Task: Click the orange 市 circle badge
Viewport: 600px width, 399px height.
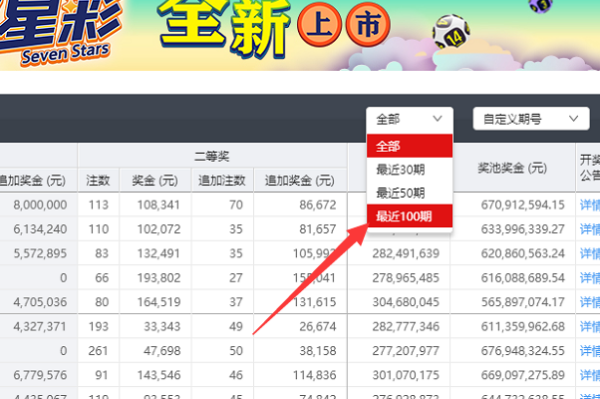Action: pos(368,24)
